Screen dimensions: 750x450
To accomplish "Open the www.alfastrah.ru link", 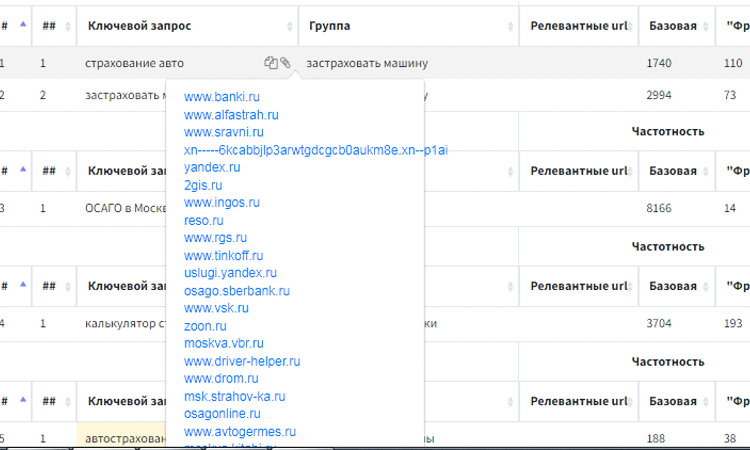I will pos(231,114).
